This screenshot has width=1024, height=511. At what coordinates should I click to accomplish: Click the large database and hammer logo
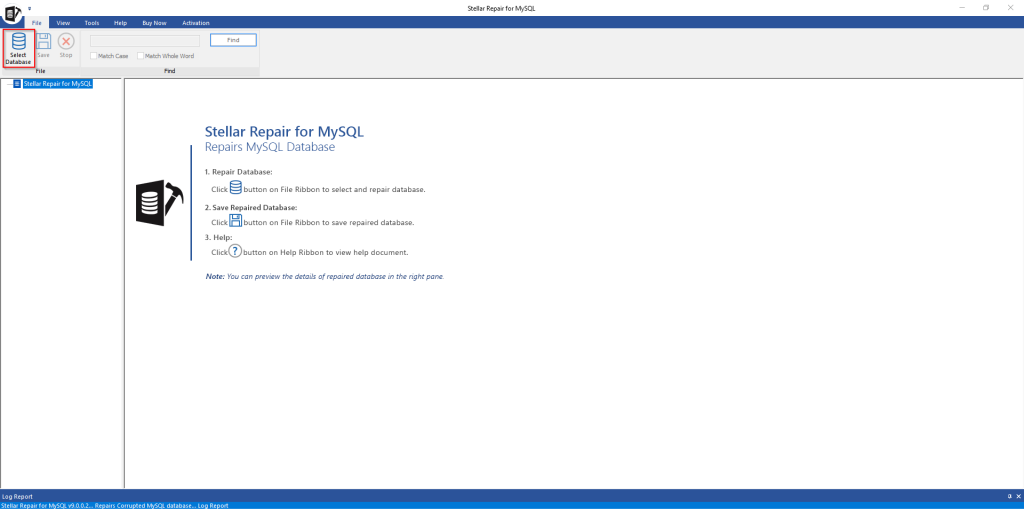[159, 203]
